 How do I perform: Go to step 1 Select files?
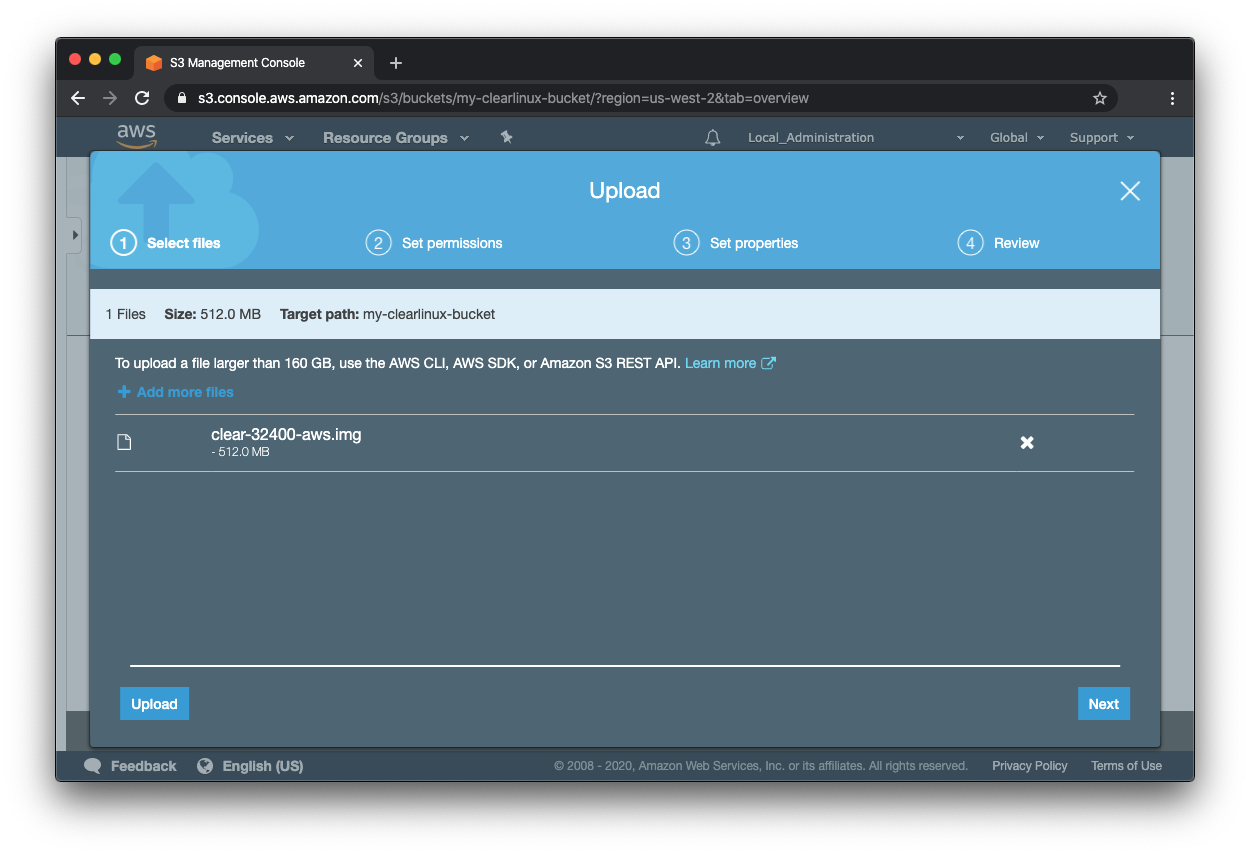click(166, 243)
